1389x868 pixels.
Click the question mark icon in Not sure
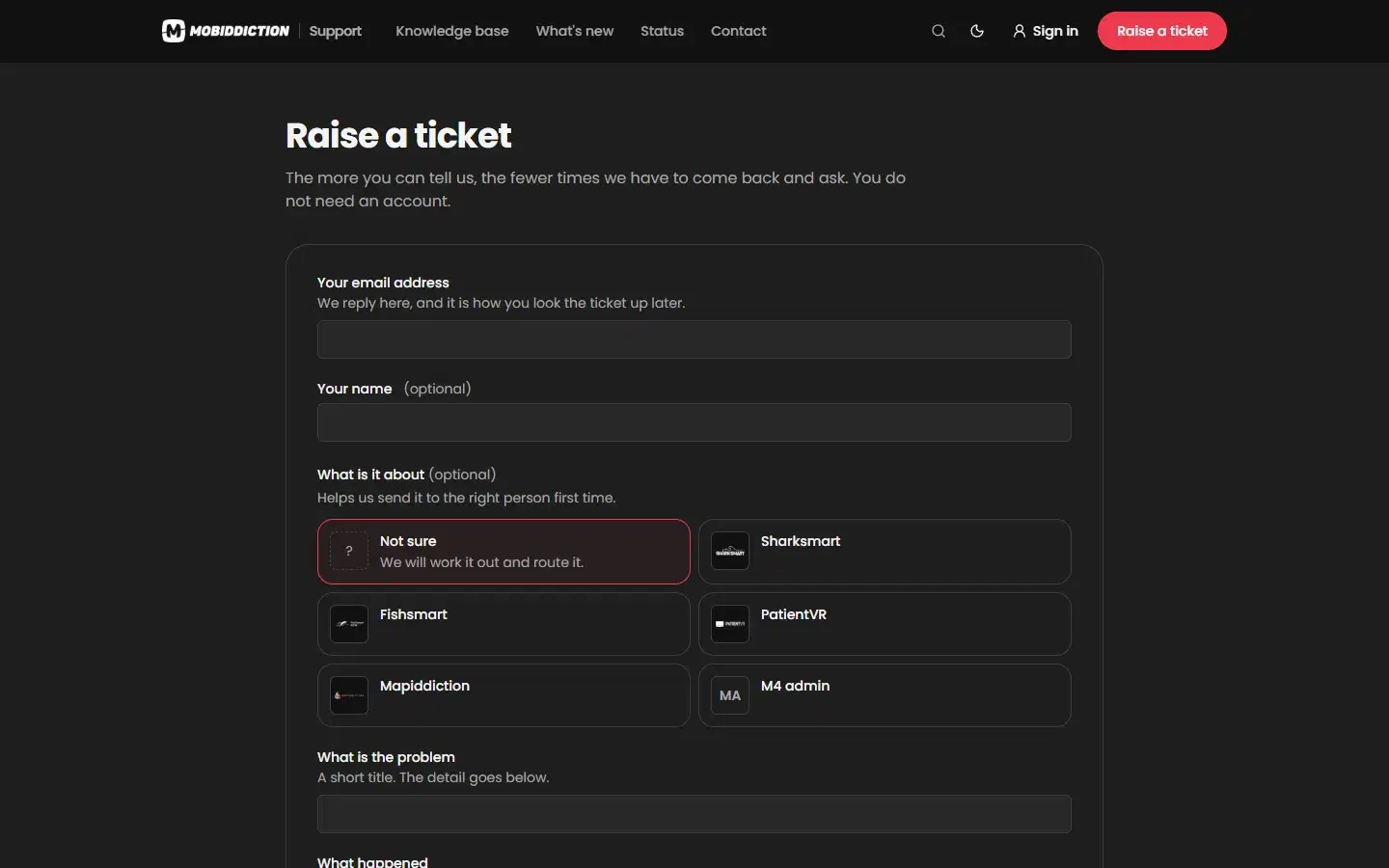(x=349, y=551)
